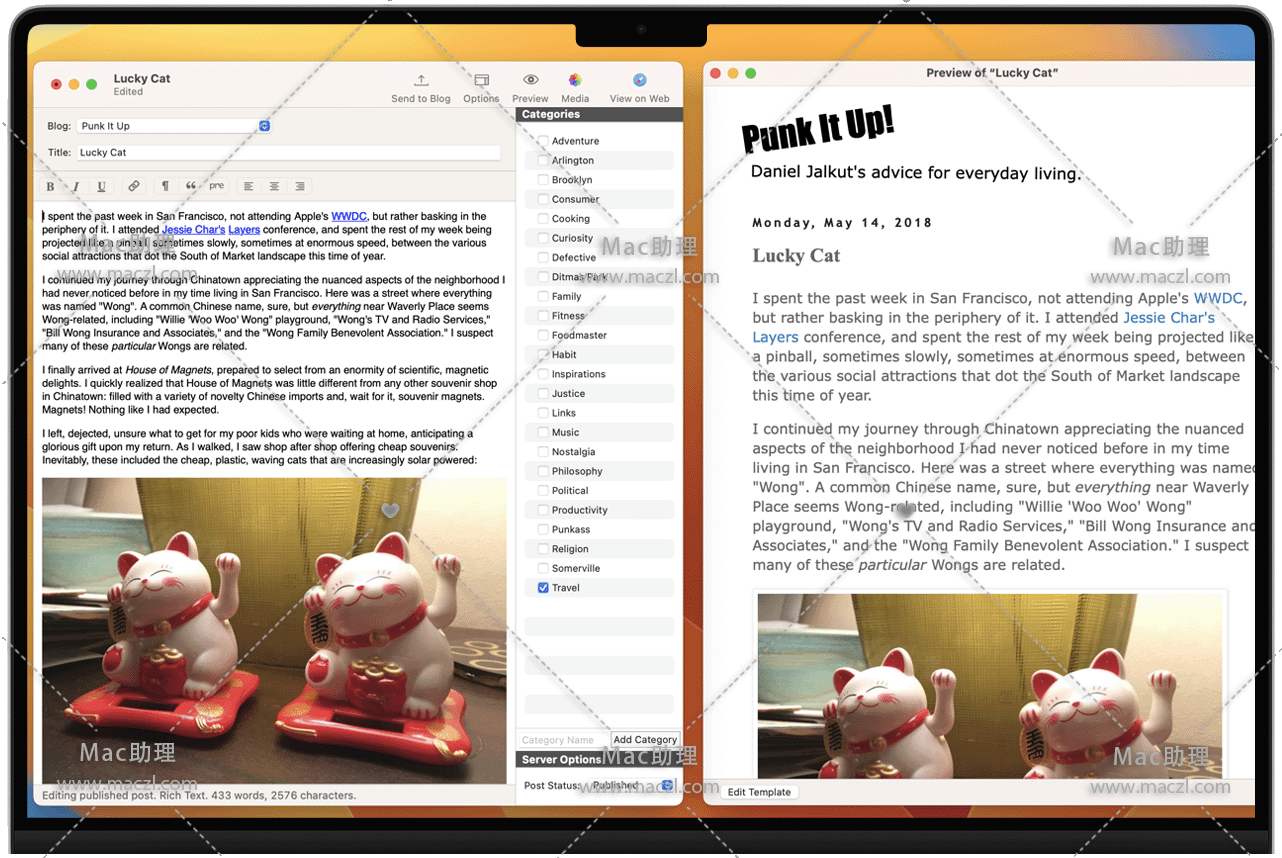Viewport: 1282px width, 858px height.
Task: Tick the Music category checkbox
Action: (x=543, y=432)
